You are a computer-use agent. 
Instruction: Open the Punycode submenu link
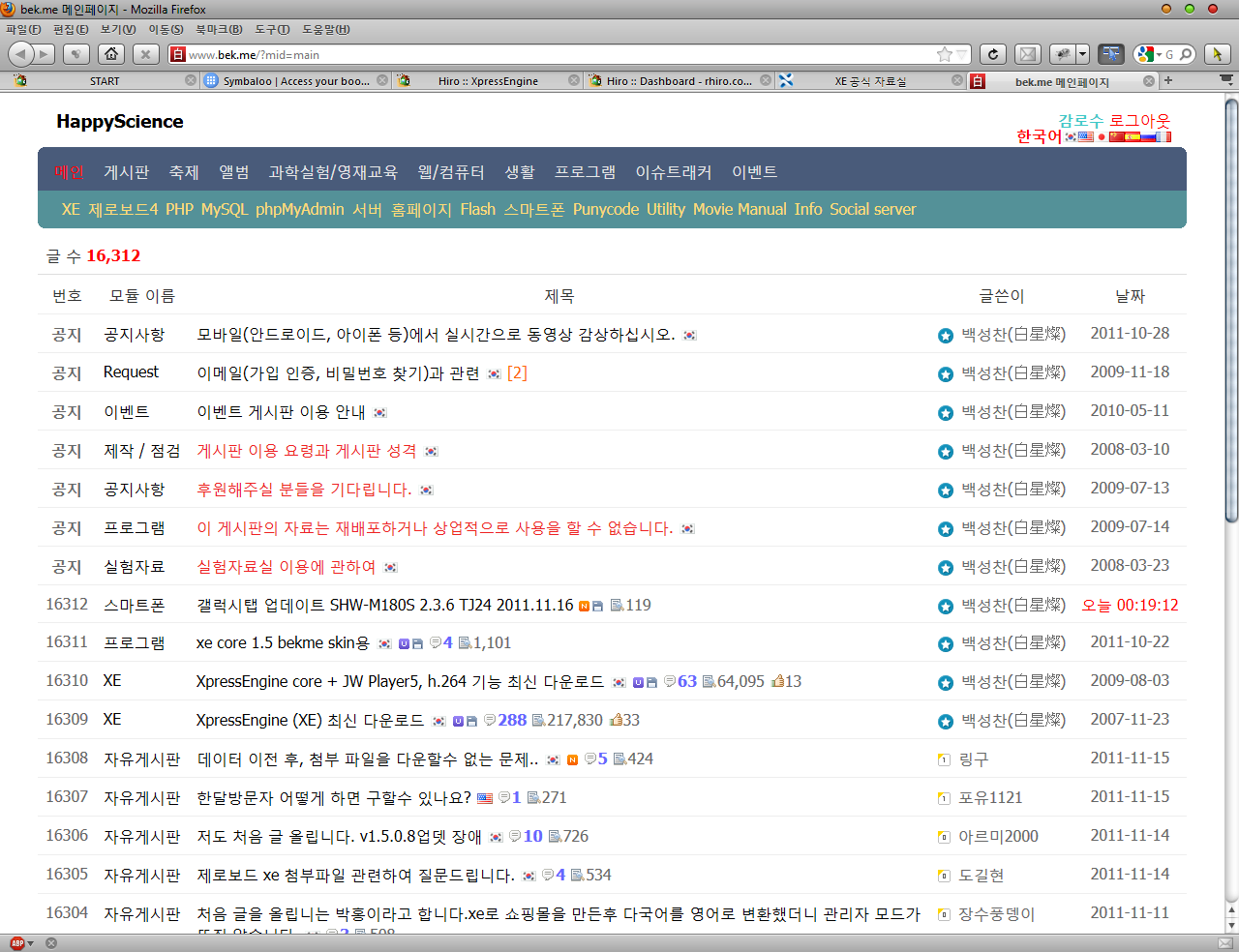coord(606,209)
